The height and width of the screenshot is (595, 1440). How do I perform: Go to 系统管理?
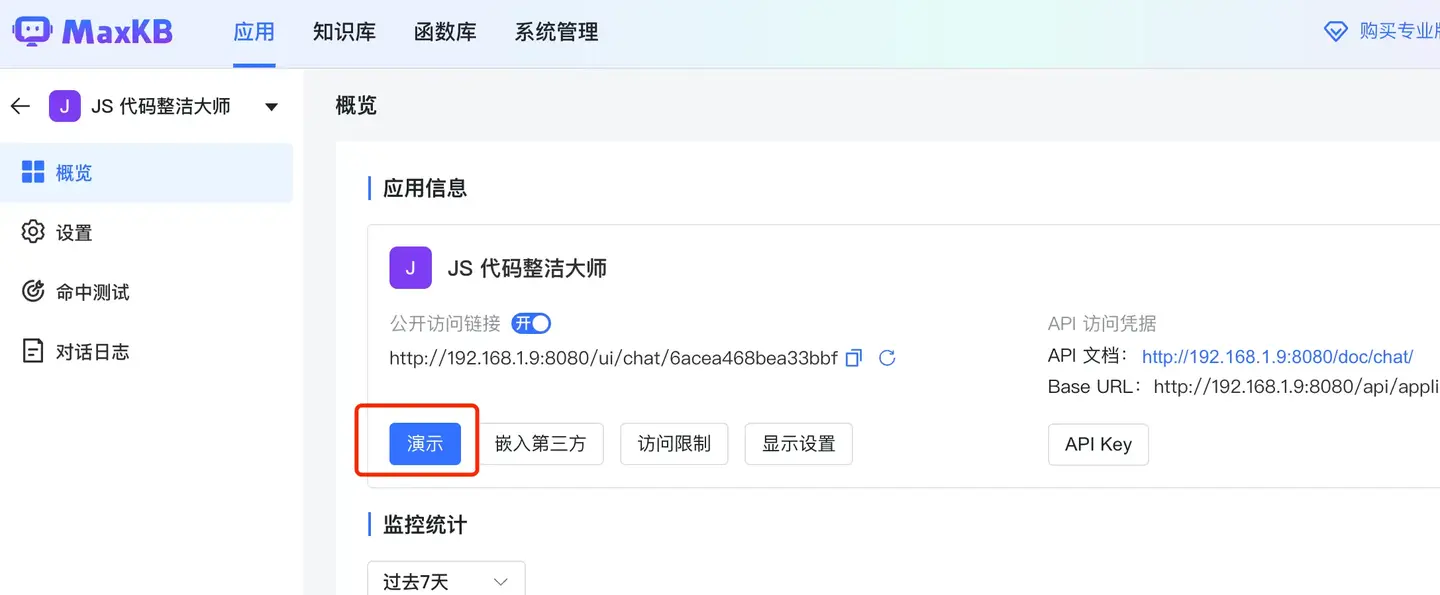(556, 31)
